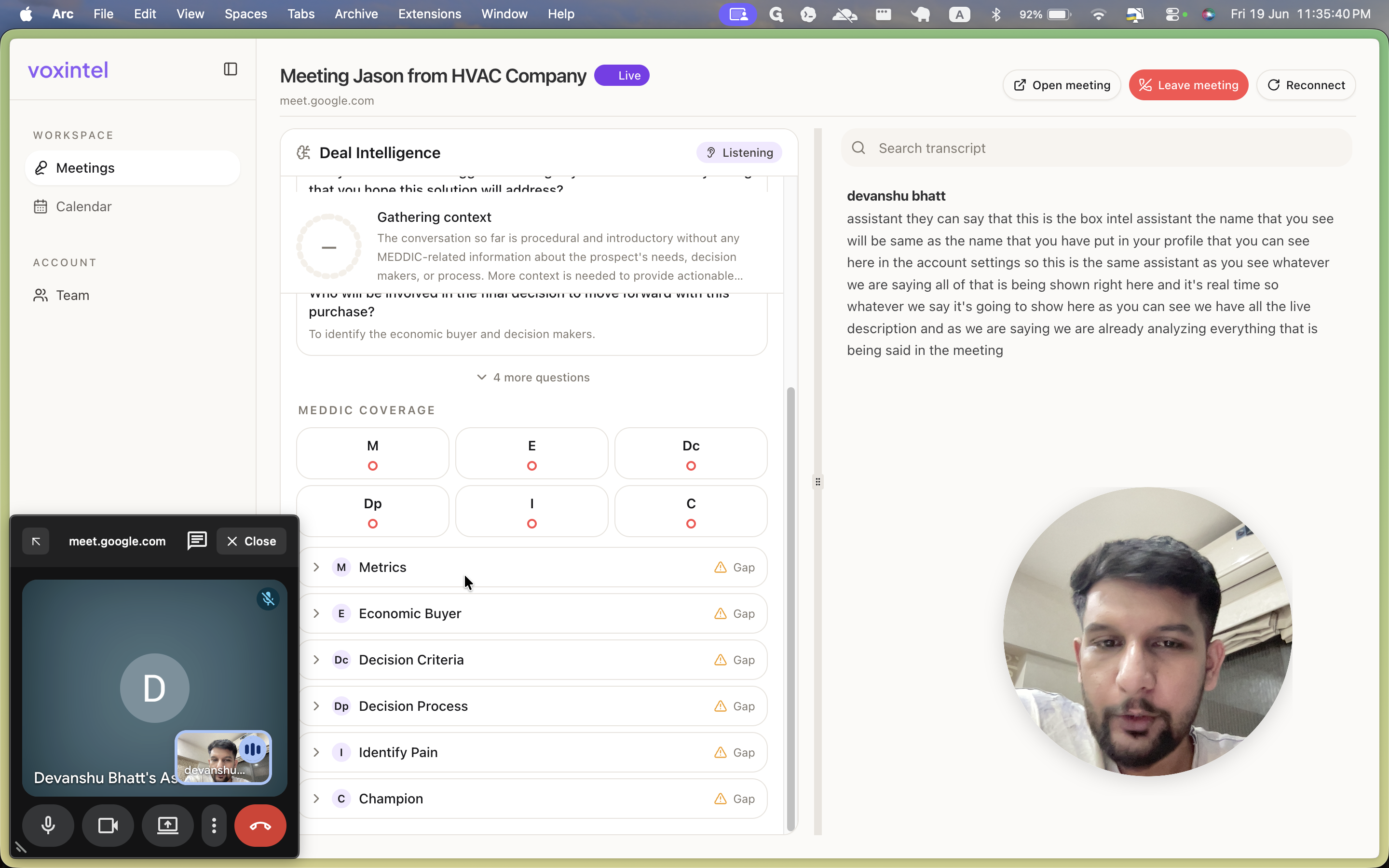Click the meet.google.com link under the title
The width and height of the screenshot is (1389, 868).
(x=327, y=100)
